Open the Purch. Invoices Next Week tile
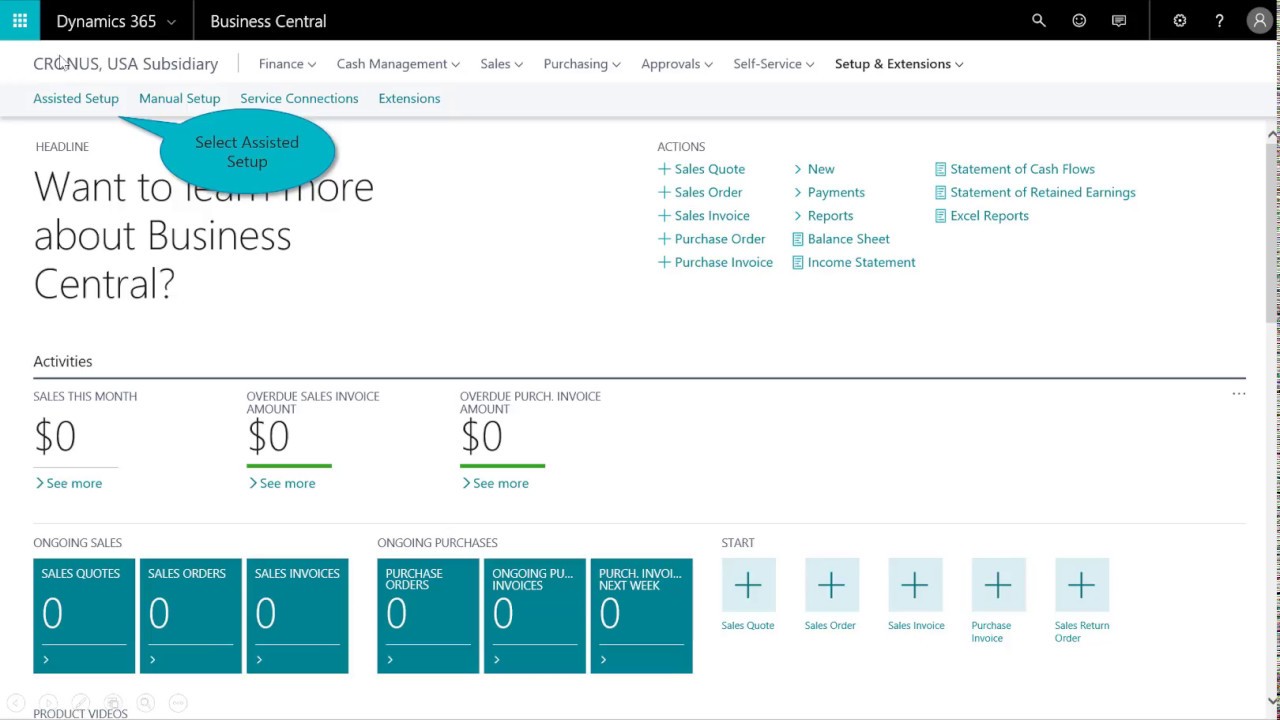1280x720 pixels. pos(641,616)
